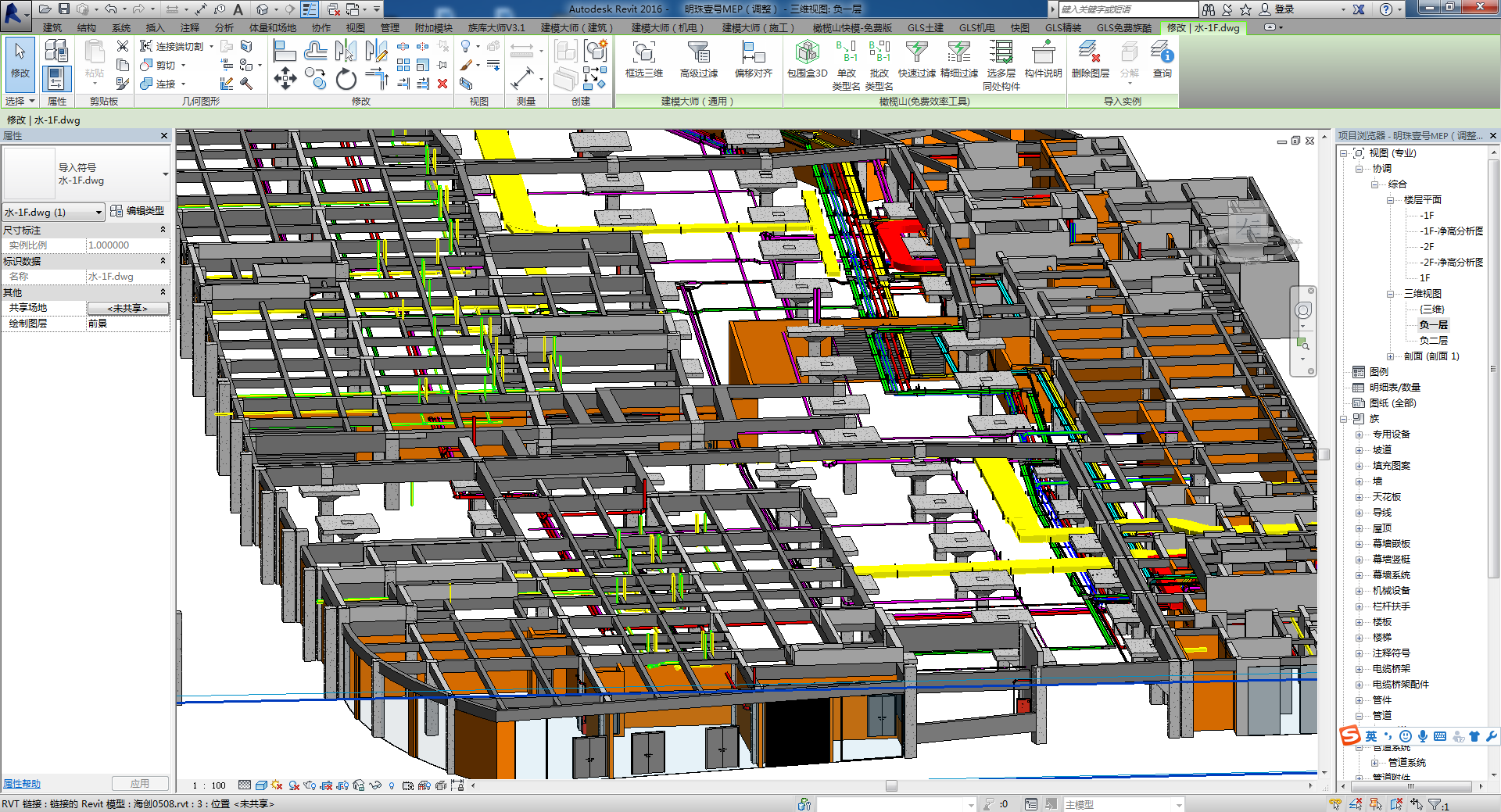The width and height of the screenshot is (1501, 812).
Task: Open the type selector dropdown for 水-1F.dwg
Action: (165, 173)
